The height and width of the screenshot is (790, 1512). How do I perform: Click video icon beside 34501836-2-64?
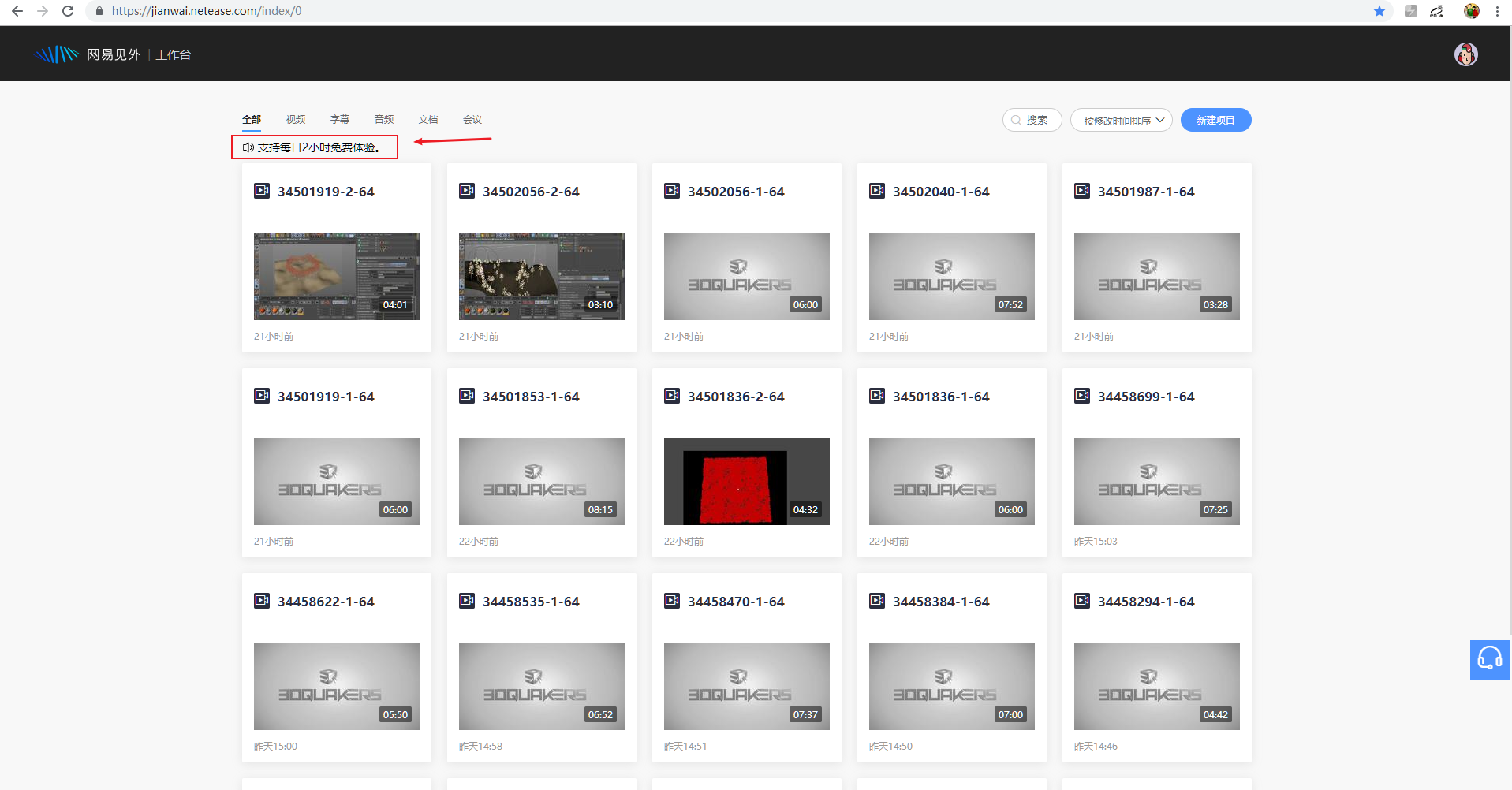pyautogui.click(x=672, y=396)
